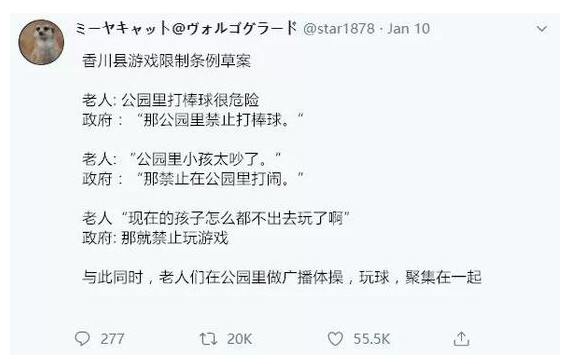This screenshot has width=565, height=364.
Task: Select the 277 replies count
Action: tap(112, 339)
